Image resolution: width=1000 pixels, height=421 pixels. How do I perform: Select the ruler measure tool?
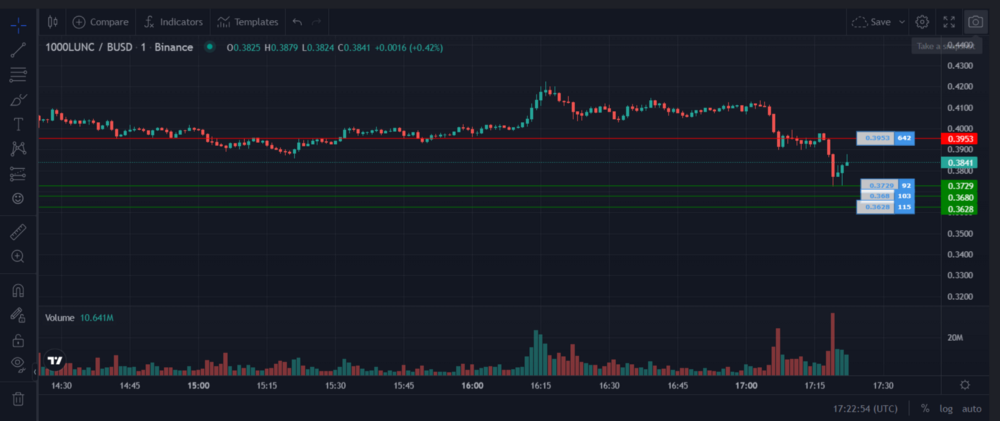click(18, 231)
